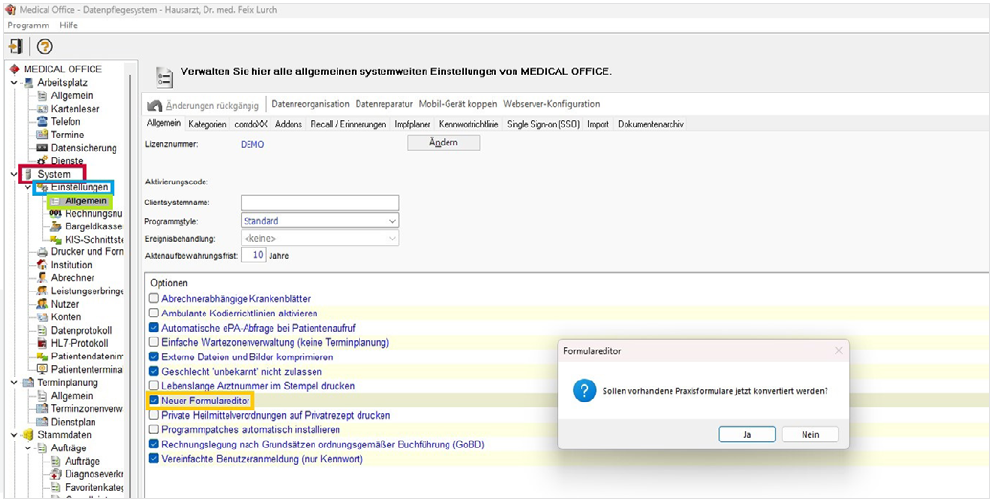992x501 pixels.
Task: Open Diagnoseverknüpfung icon entry
Action: point(56,474)
